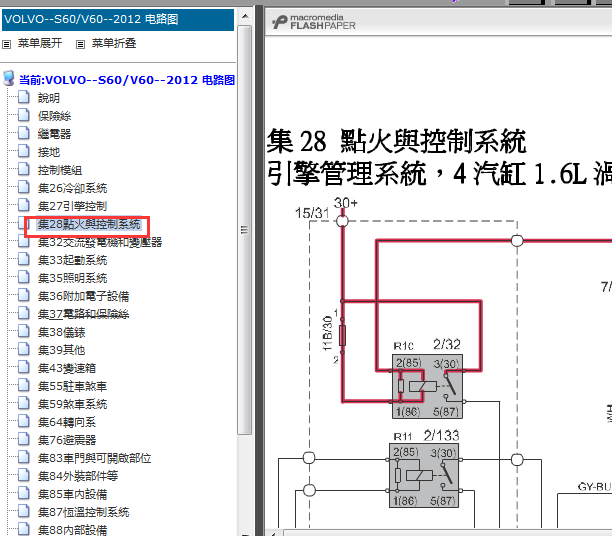Viewport: 612px width, 536px height.
Task: Click the page icon next to 集38儀錶
Action: click(x=24, y=331)
